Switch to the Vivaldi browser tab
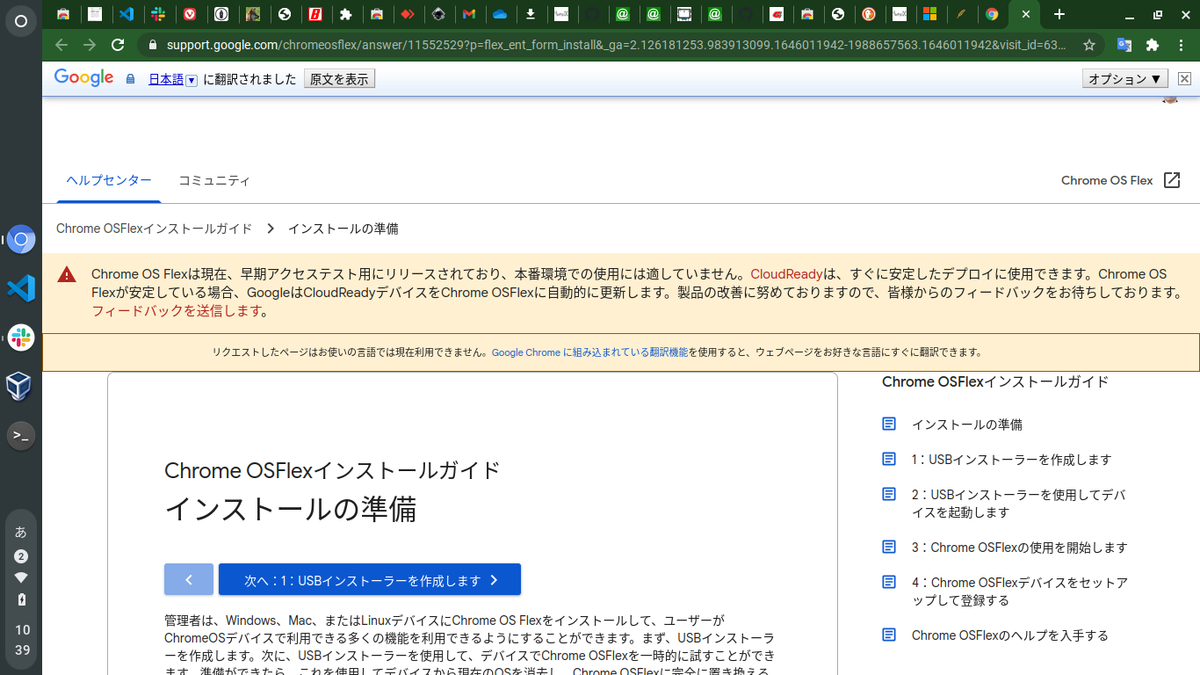 [190, 14]
